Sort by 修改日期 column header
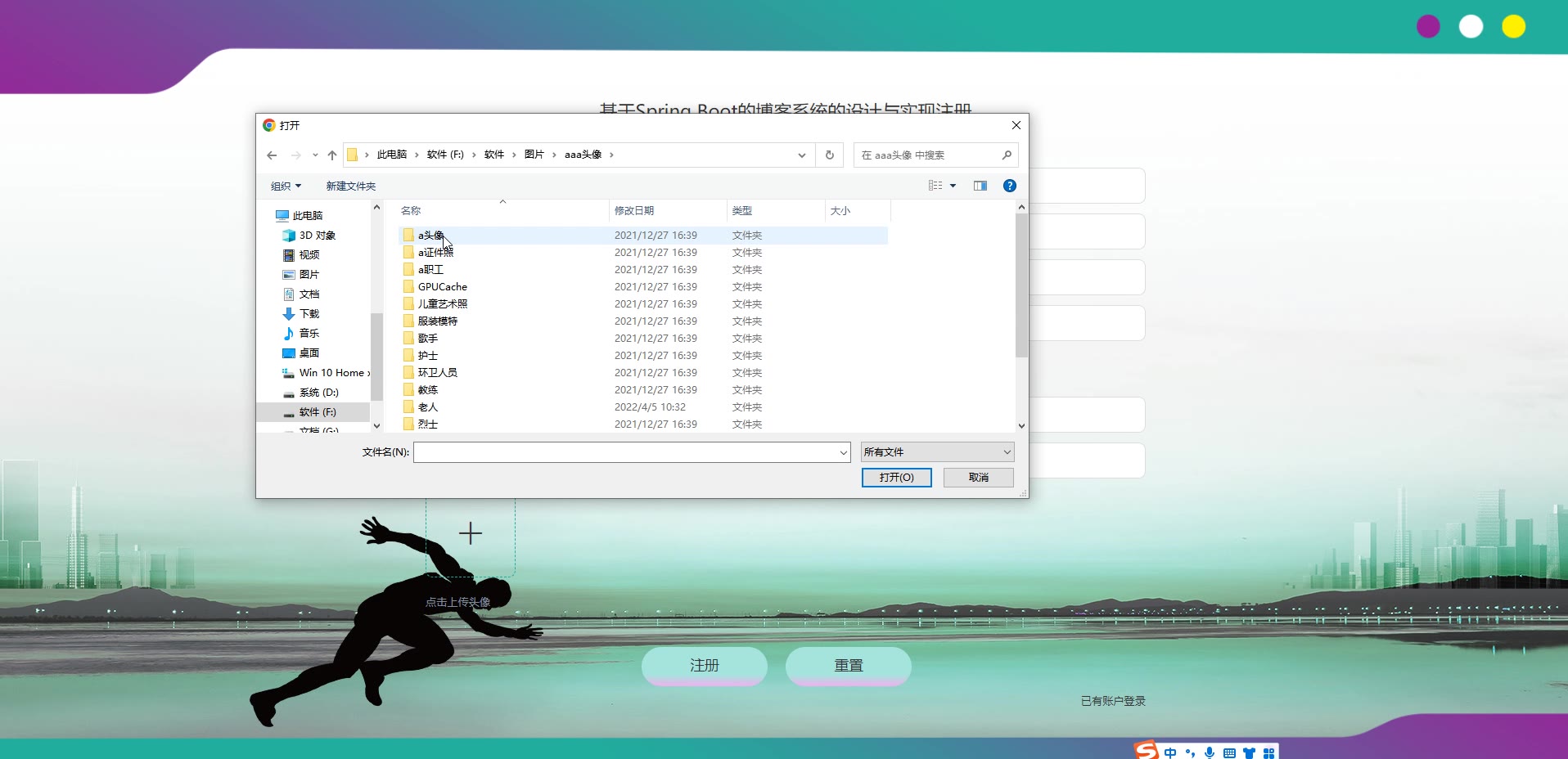The image size is (1568, 759). click(634, 211)
